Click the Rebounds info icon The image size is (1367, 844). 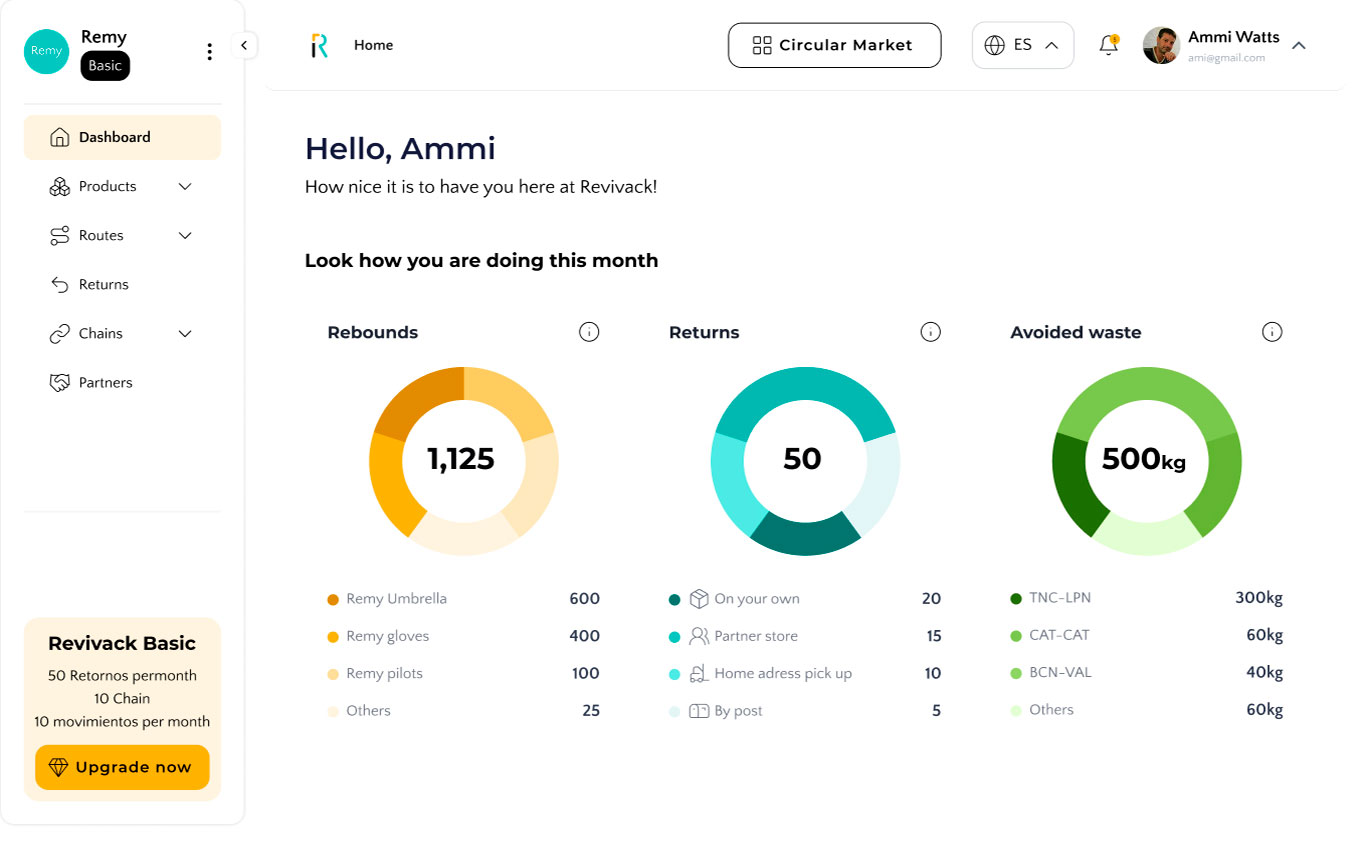coord(589,332)
